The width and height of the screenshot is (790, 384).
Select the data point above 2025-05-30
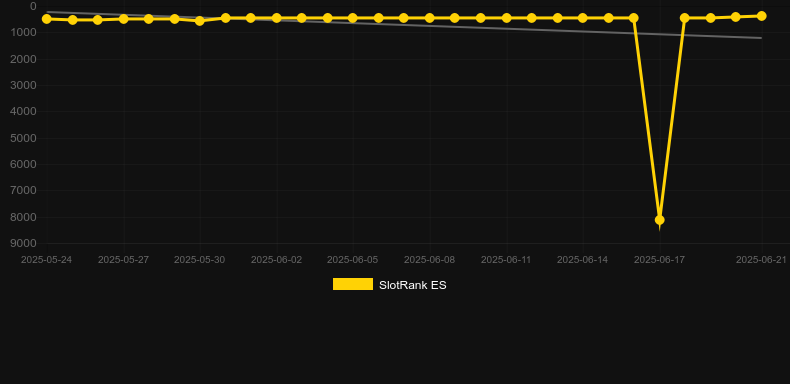200,21
